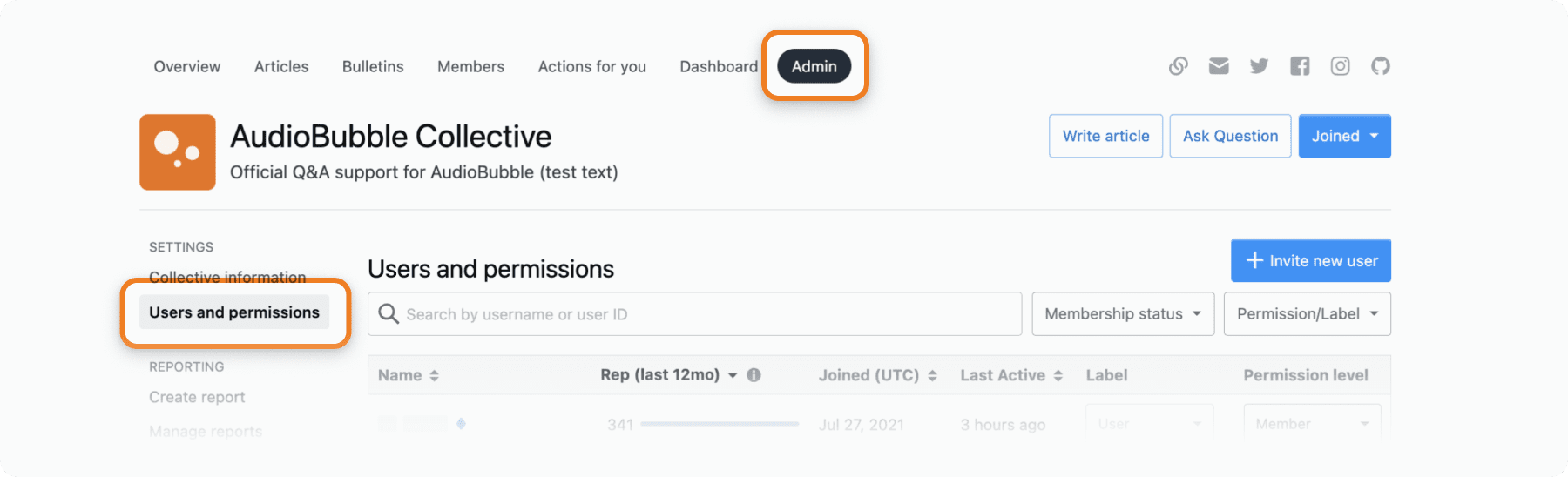Open the website link icon

1178,66
